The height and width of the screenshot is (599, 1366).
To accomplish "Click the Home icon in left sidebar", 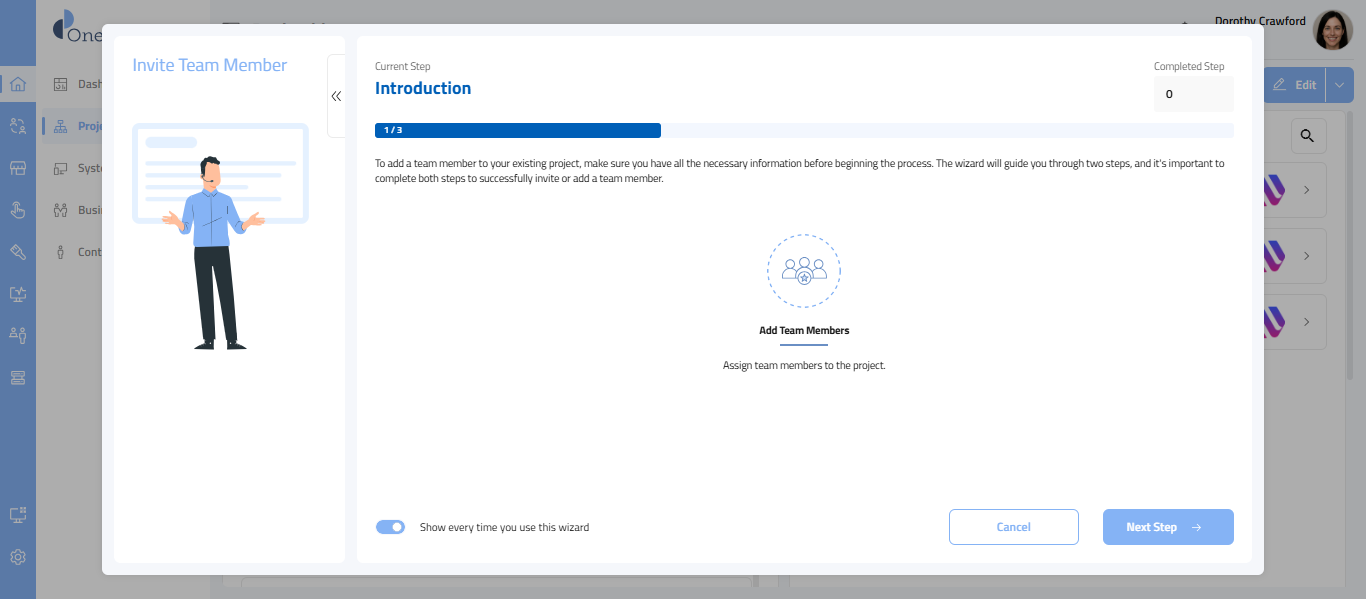I will 18,84.
